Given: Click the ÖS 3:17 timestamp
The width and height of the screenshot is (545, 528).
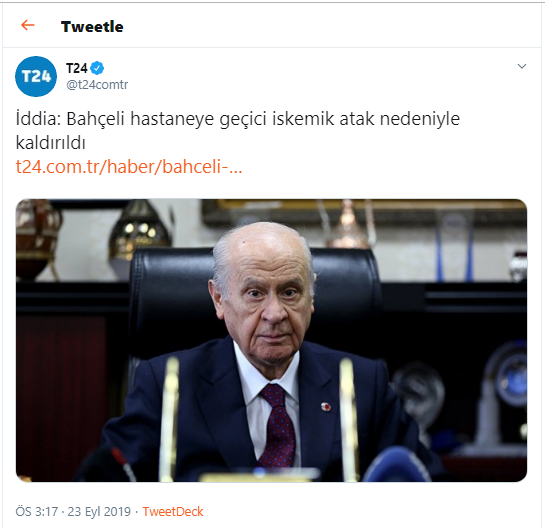Looking at the screenshot, I should pyautogui.click(x=36, y=511).
